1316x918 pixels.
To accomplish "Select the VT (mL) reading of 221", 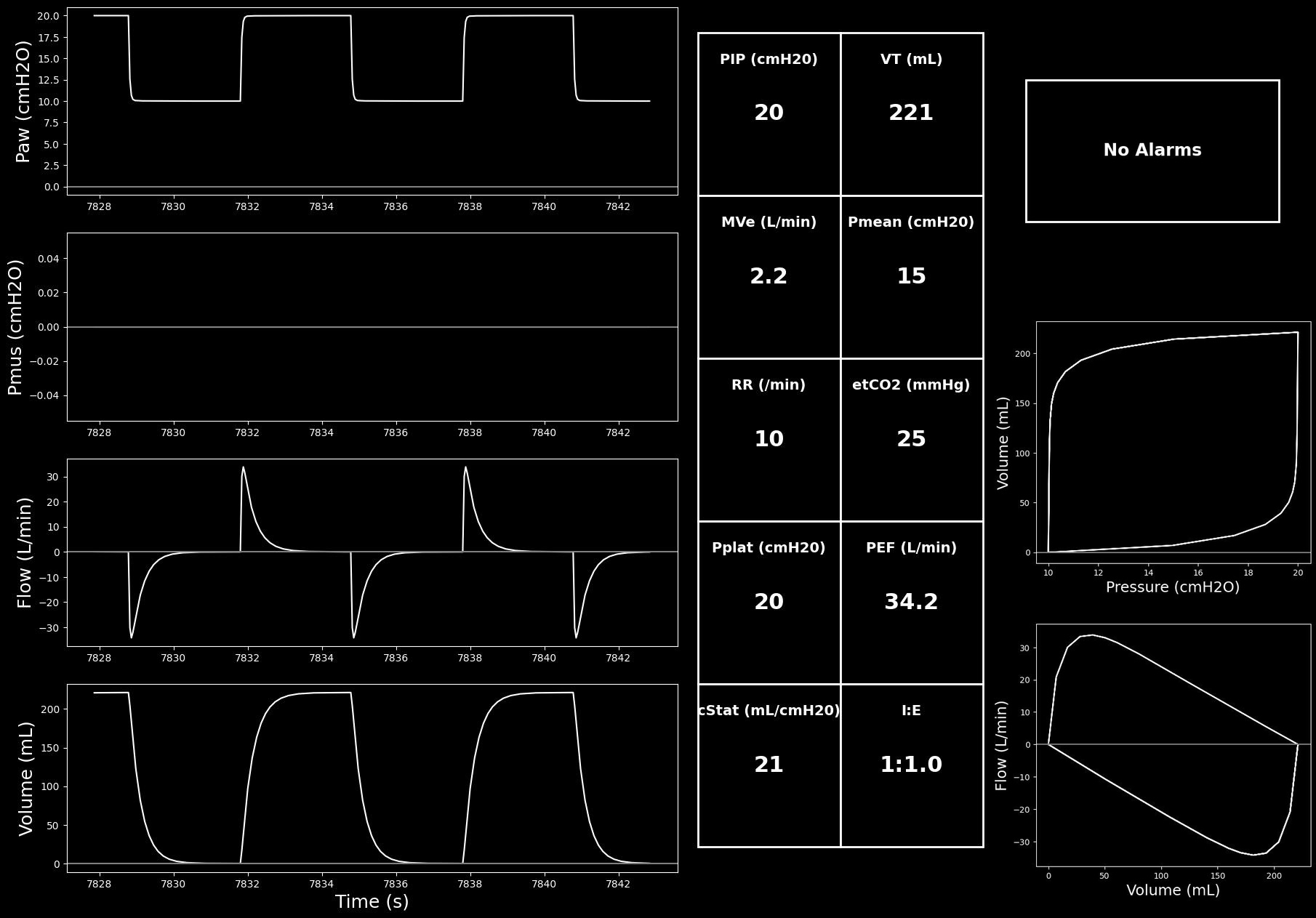I will click(x=912, y=114).
